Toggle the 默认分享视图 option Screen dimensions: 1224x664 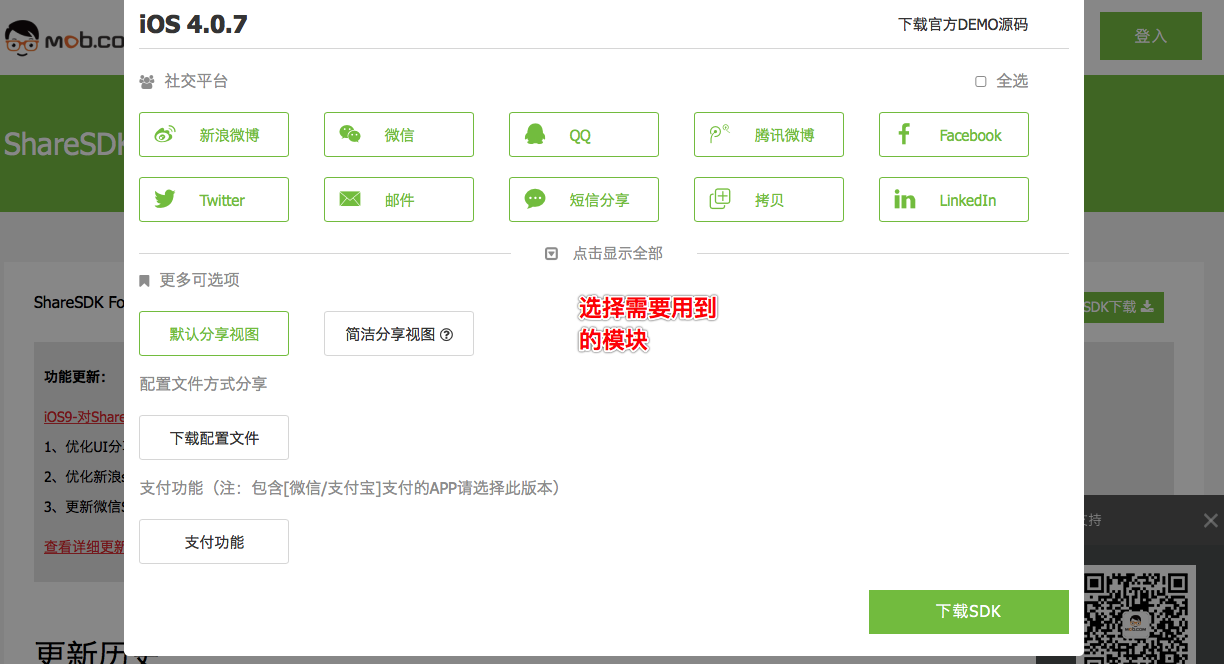pos(214,334)
